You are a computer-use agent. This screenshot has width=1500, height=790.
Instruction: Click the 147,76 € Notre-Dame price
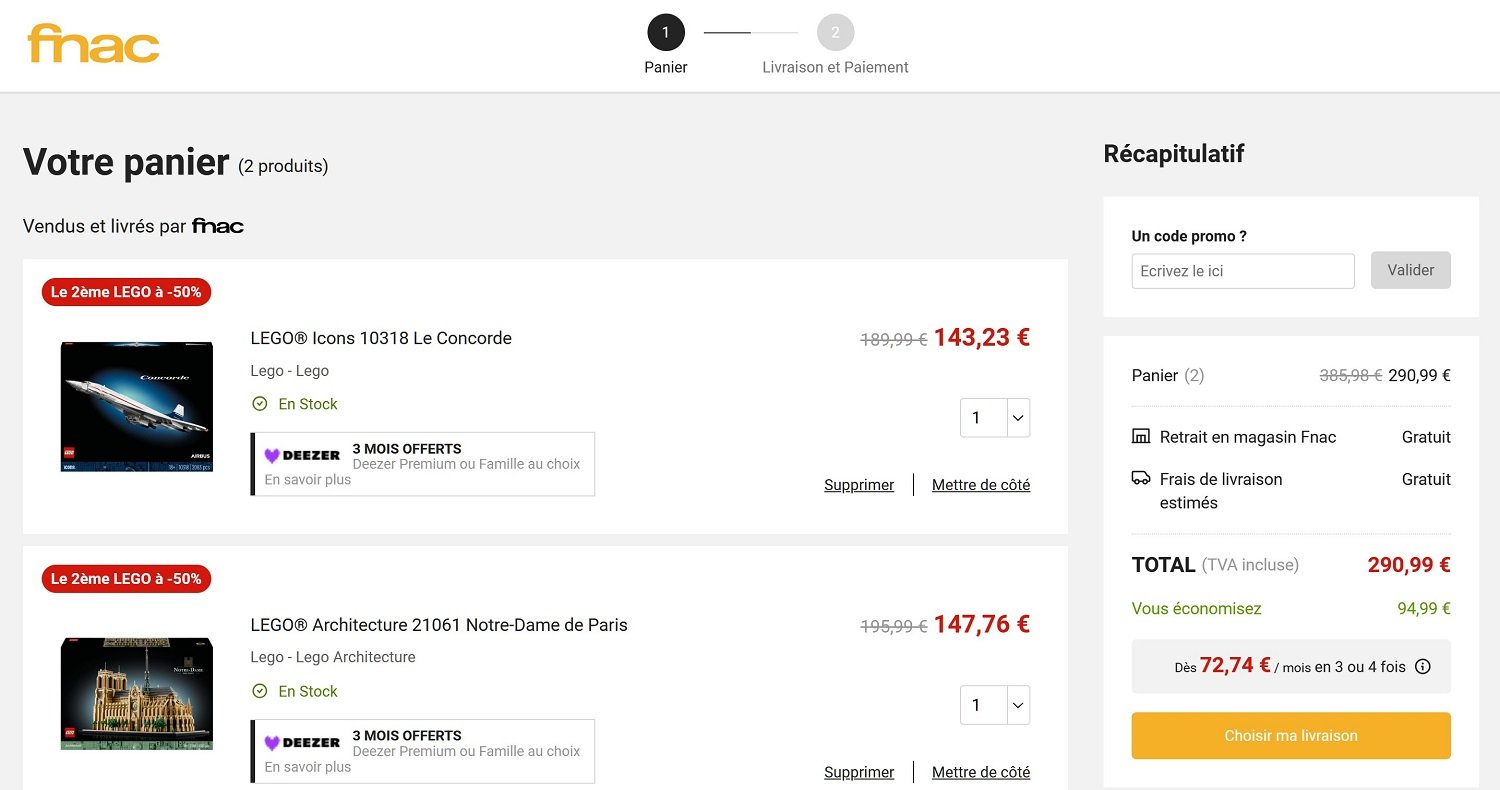(982, 624)
